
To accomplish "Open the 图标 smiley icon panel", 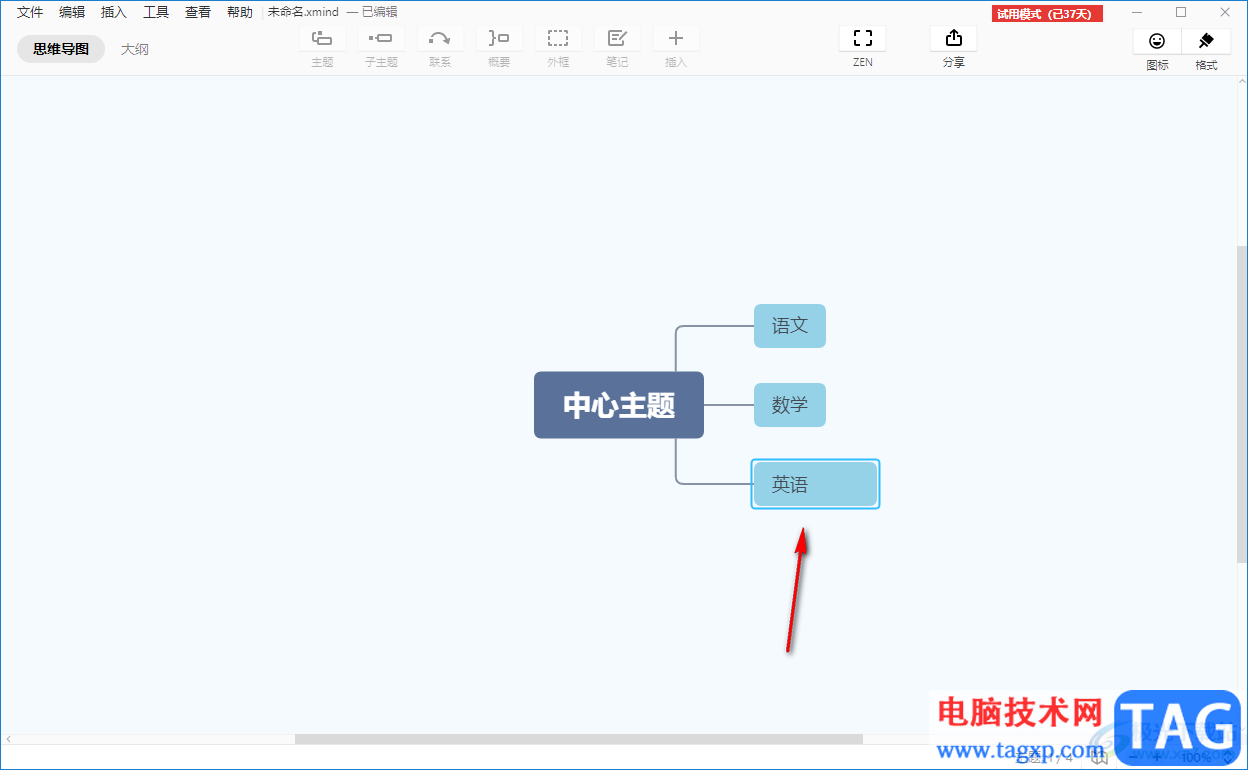I will [1157, 41].
